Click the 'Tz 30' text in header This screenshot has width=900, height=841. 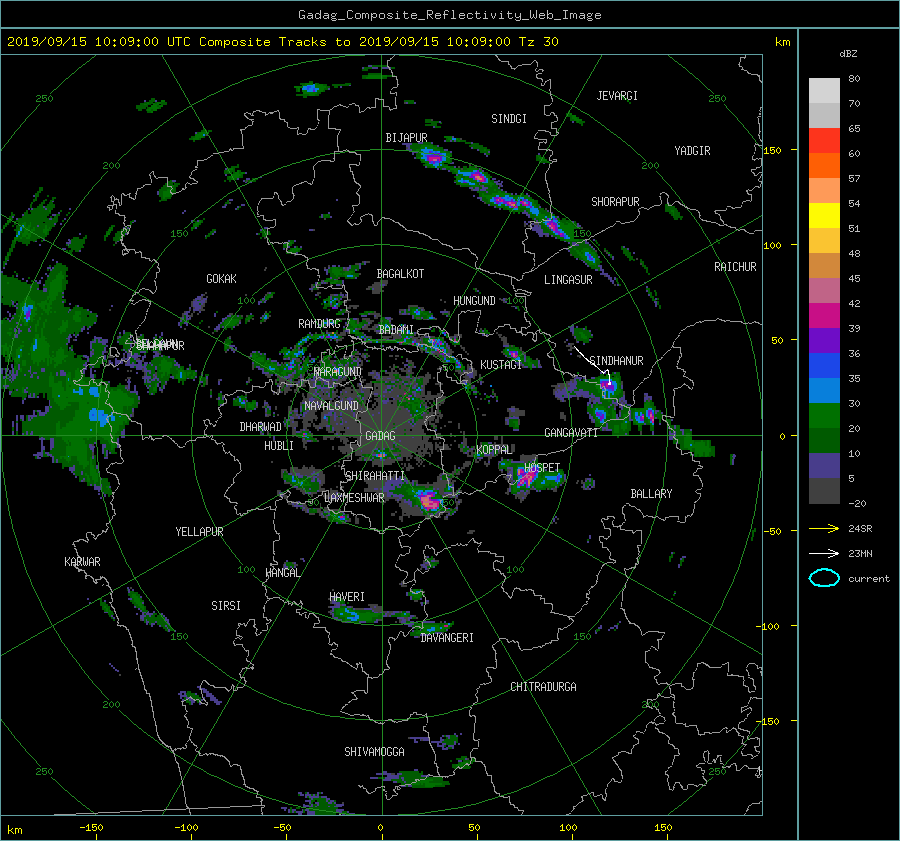pos(538,42)
